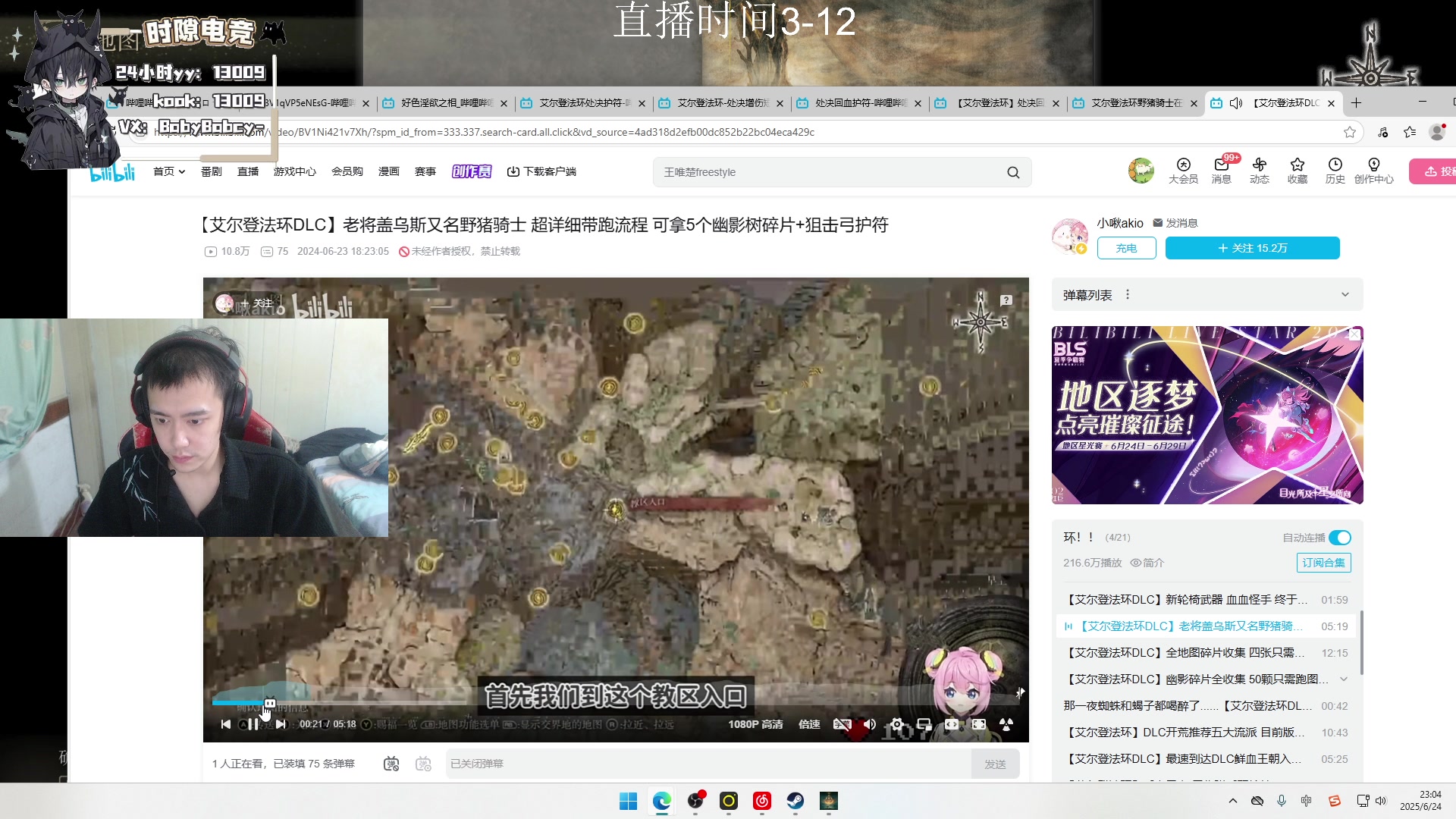The width and height of the screenshot is (1456, 819).
Task: Switch to 好色淫欲之相 browser tab
Action: click(444, 103)
